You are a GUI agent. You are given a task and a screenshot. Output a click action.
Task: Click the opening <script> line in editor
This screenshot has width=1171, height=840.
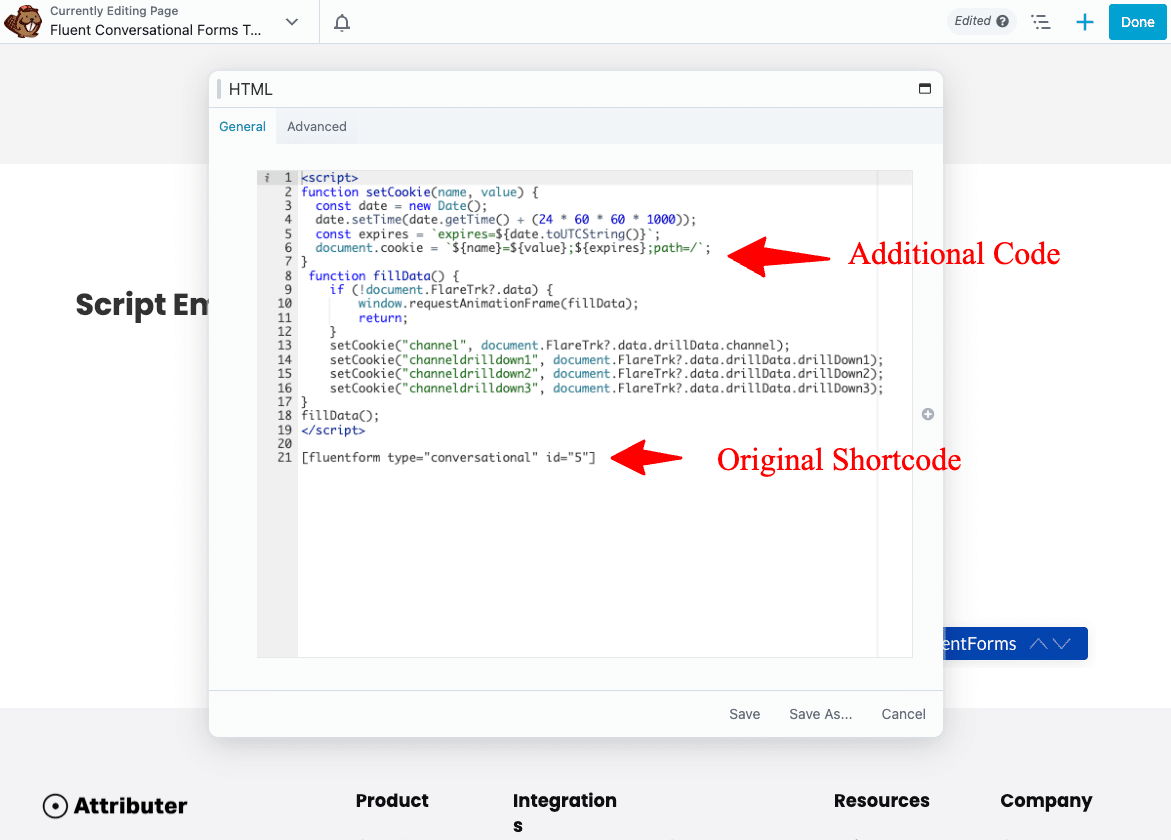329,178
